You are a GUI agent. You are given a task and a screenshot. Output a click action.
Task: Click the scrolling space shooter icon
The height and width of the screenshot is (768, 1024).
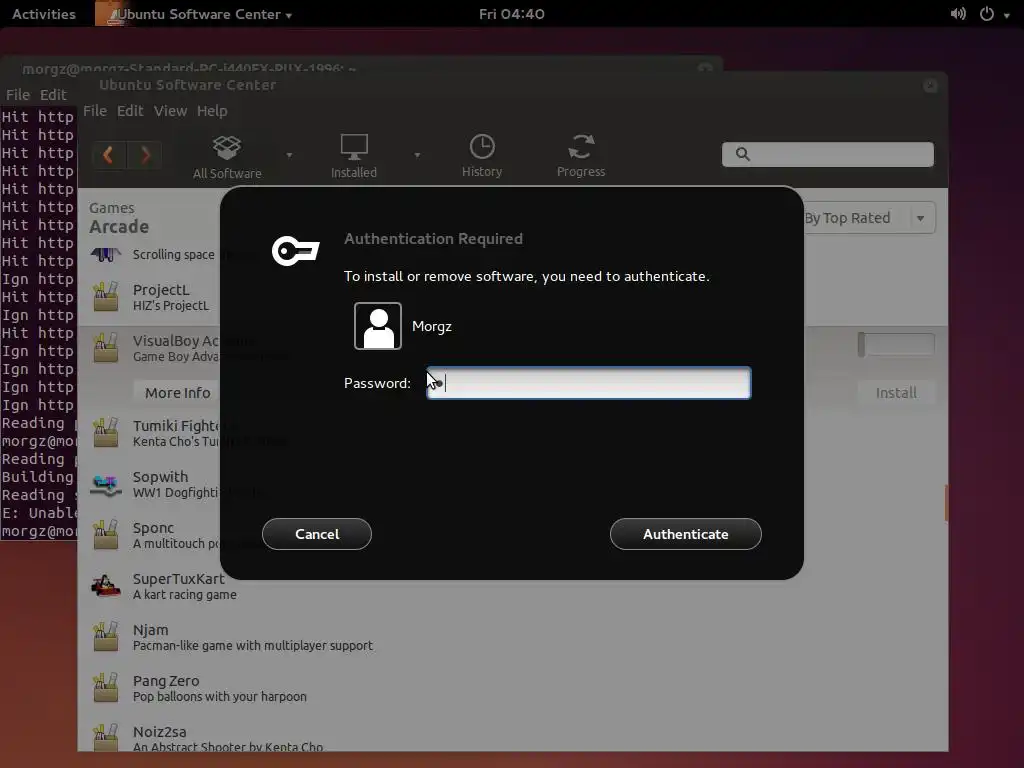click(x=106, y=254)
